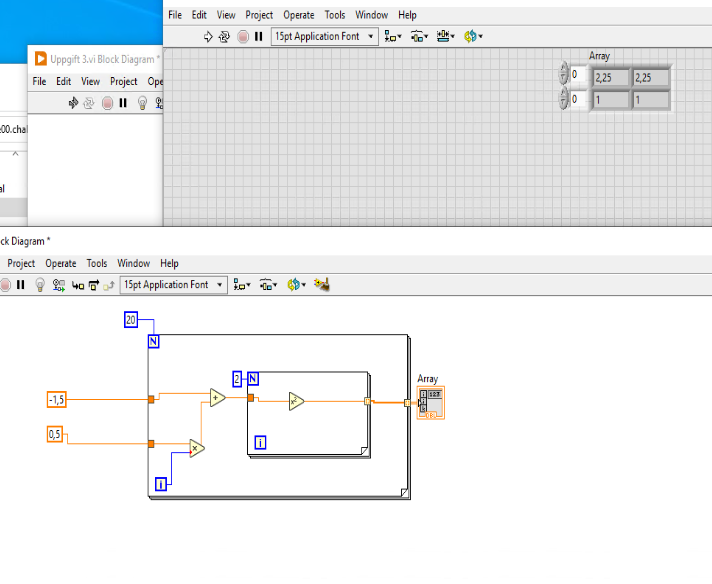Image resolution: width=712 pixels, height=584 pixels.
Task: Select the Square function in inner loop
Action: [x=297, y=401]
